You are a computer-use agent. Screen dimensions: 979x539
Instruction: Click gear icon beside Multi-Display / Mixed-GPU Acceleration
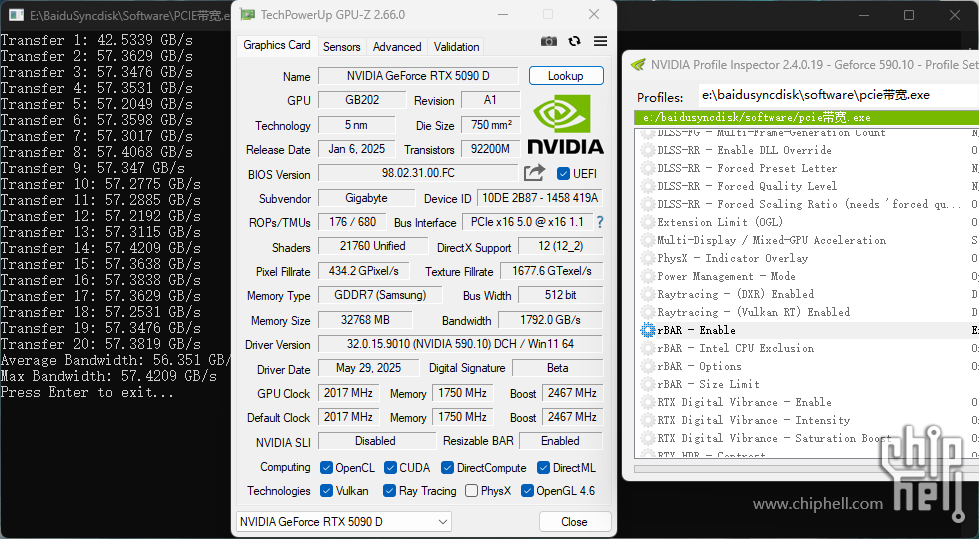pyautogui.click(x=647, y=240)
